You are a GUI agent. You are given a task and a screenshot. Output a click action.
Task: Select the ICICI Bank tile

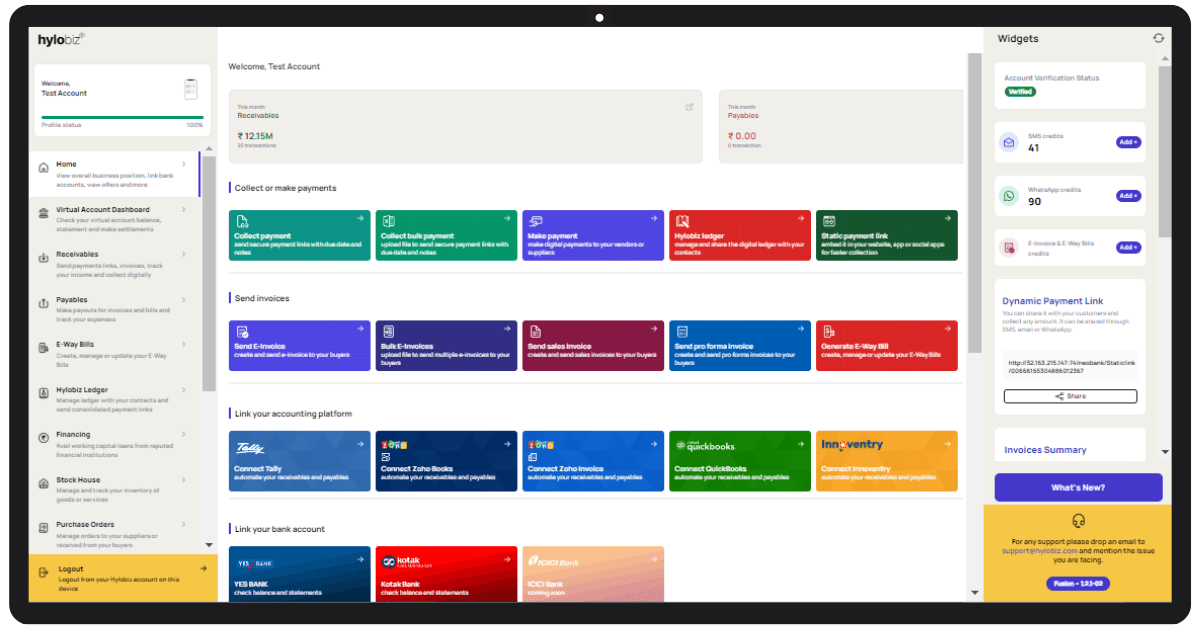pos(593,574)
